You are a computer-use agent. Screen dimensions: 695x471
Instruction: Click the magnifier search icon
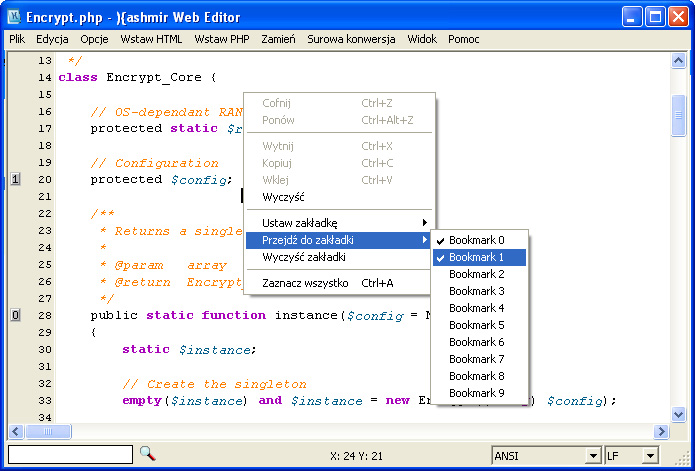[147, 454]
